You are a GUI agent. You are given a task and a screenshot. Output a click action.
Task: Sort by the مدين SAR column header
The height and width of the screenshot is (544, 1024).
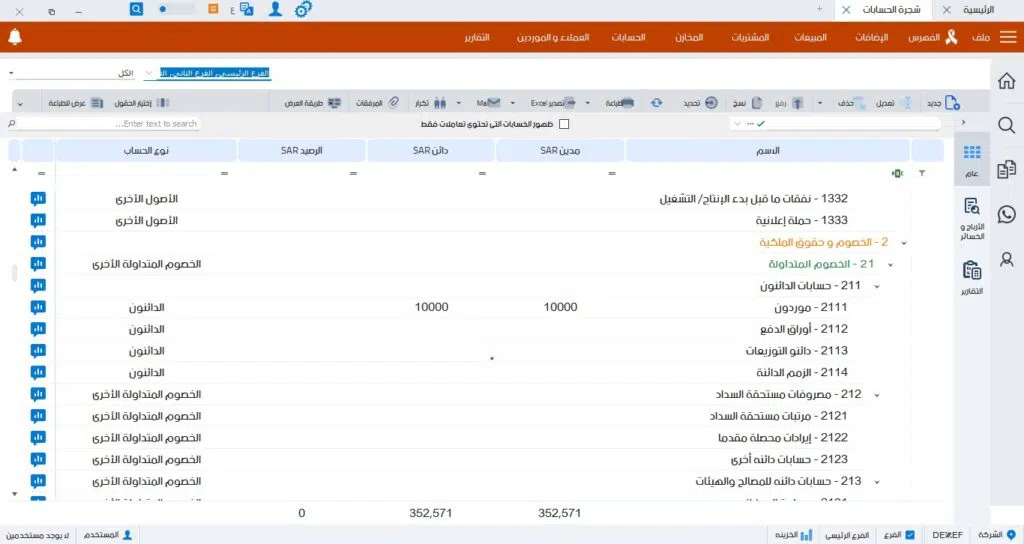pyautogui.click(x=560, y=150)
